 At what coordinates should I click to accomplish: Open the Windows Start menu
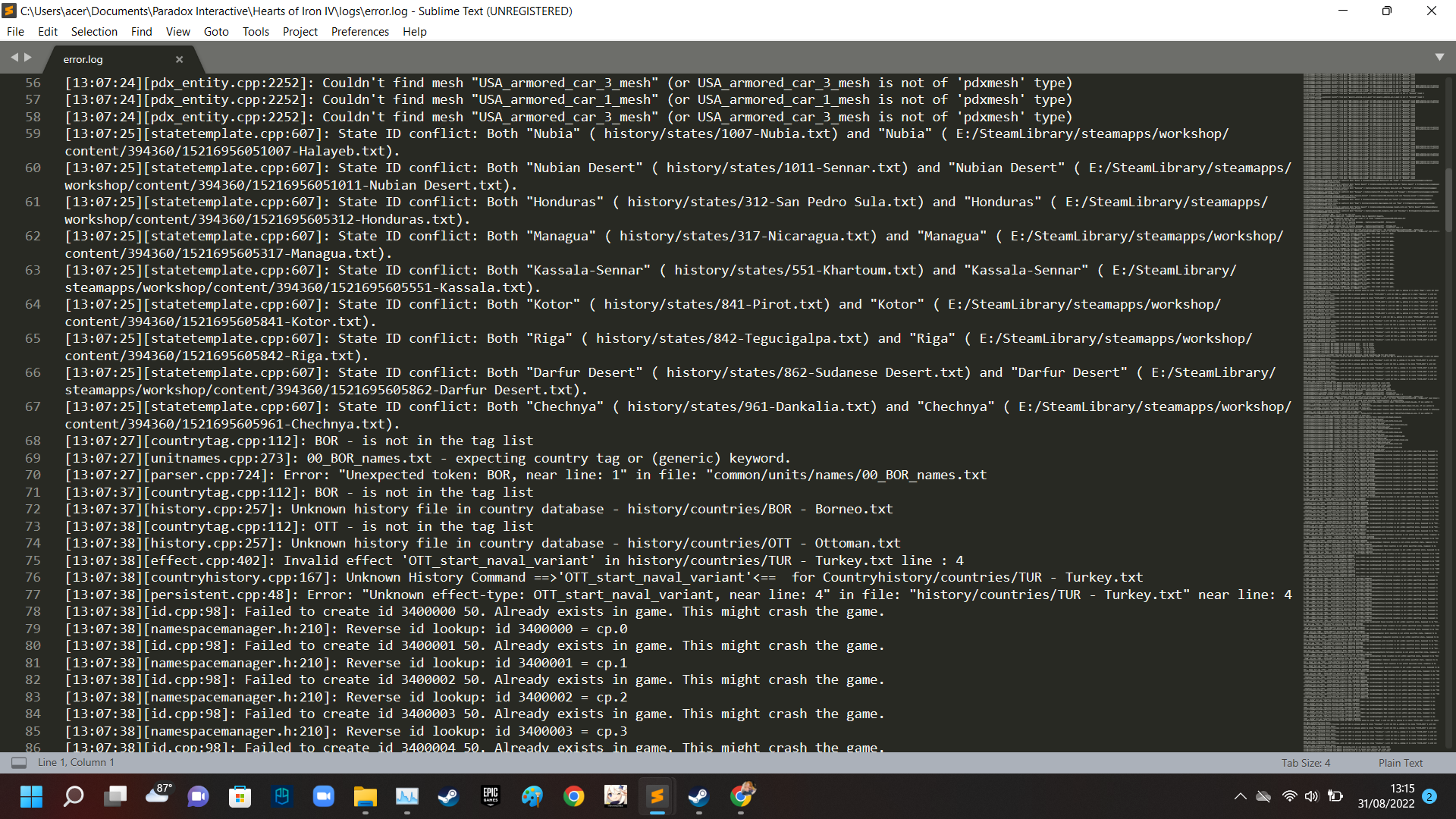pos(31,796)
